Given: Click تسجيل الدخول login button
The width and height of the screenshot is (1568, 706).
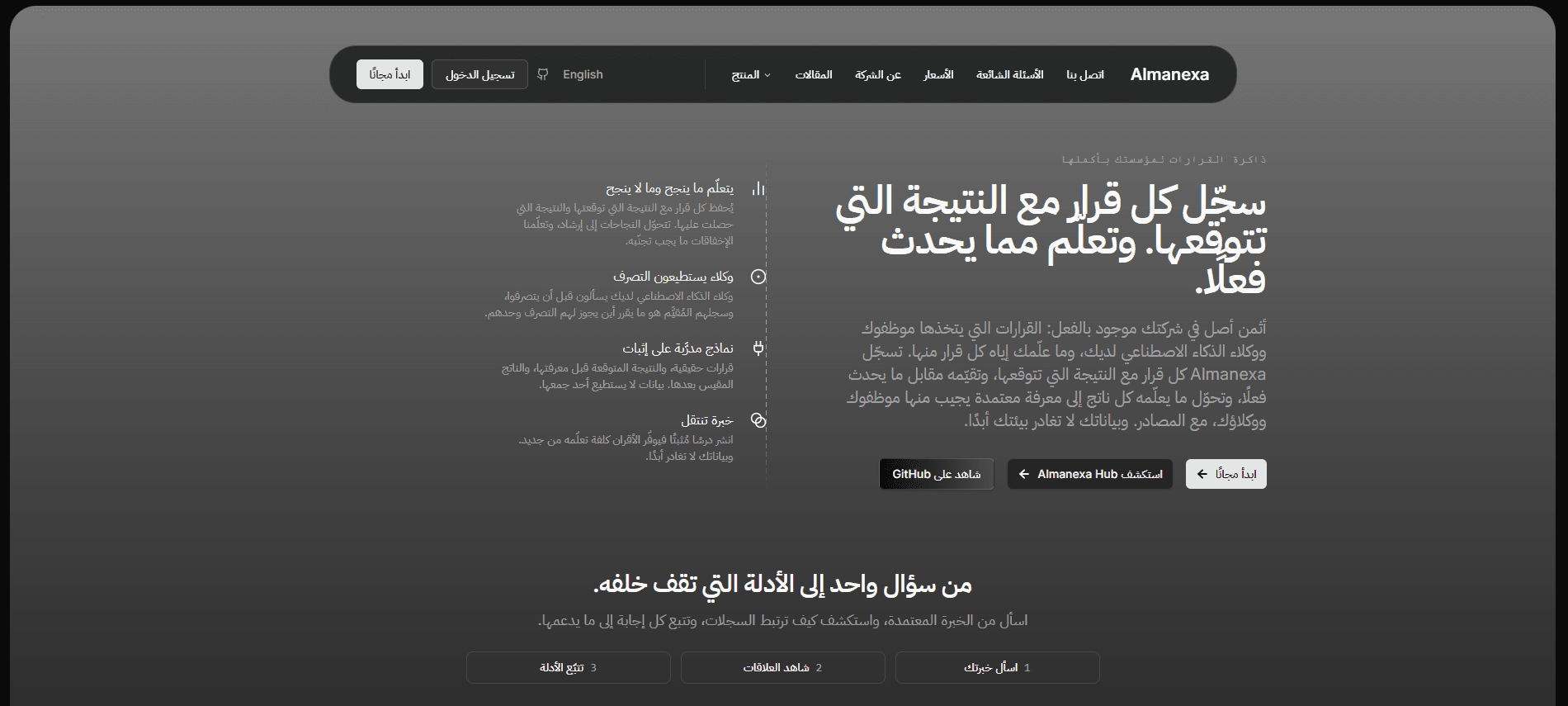Looking at the screenshot, I should 479,74.
